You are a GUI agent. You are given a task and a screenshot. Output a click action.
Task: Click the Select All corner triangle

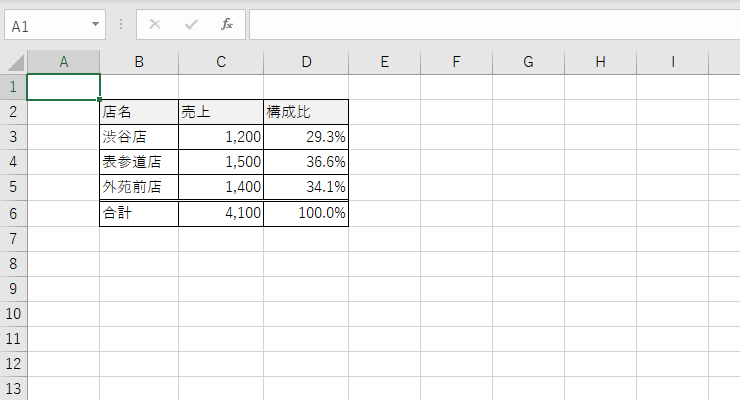tap(13, 62)
